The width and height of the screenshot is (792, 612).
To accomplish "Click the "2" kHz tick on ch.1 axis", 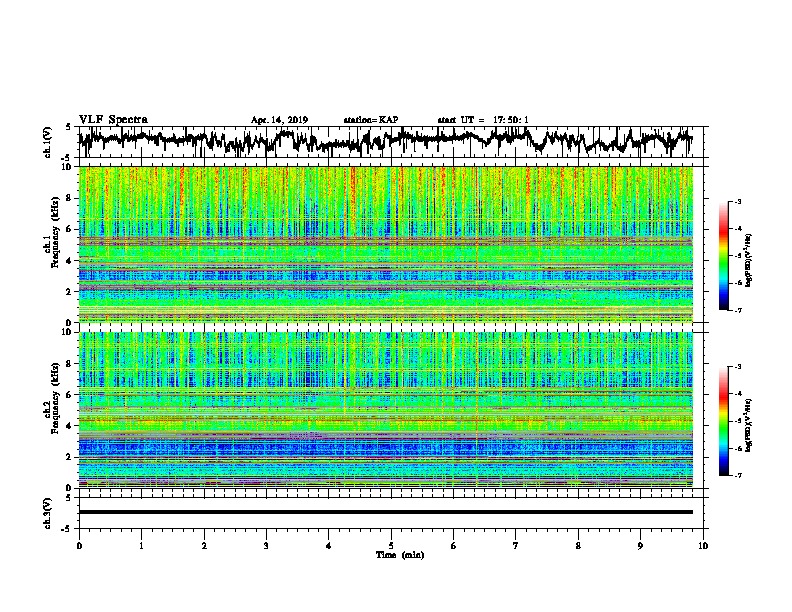I will [70, 292].
